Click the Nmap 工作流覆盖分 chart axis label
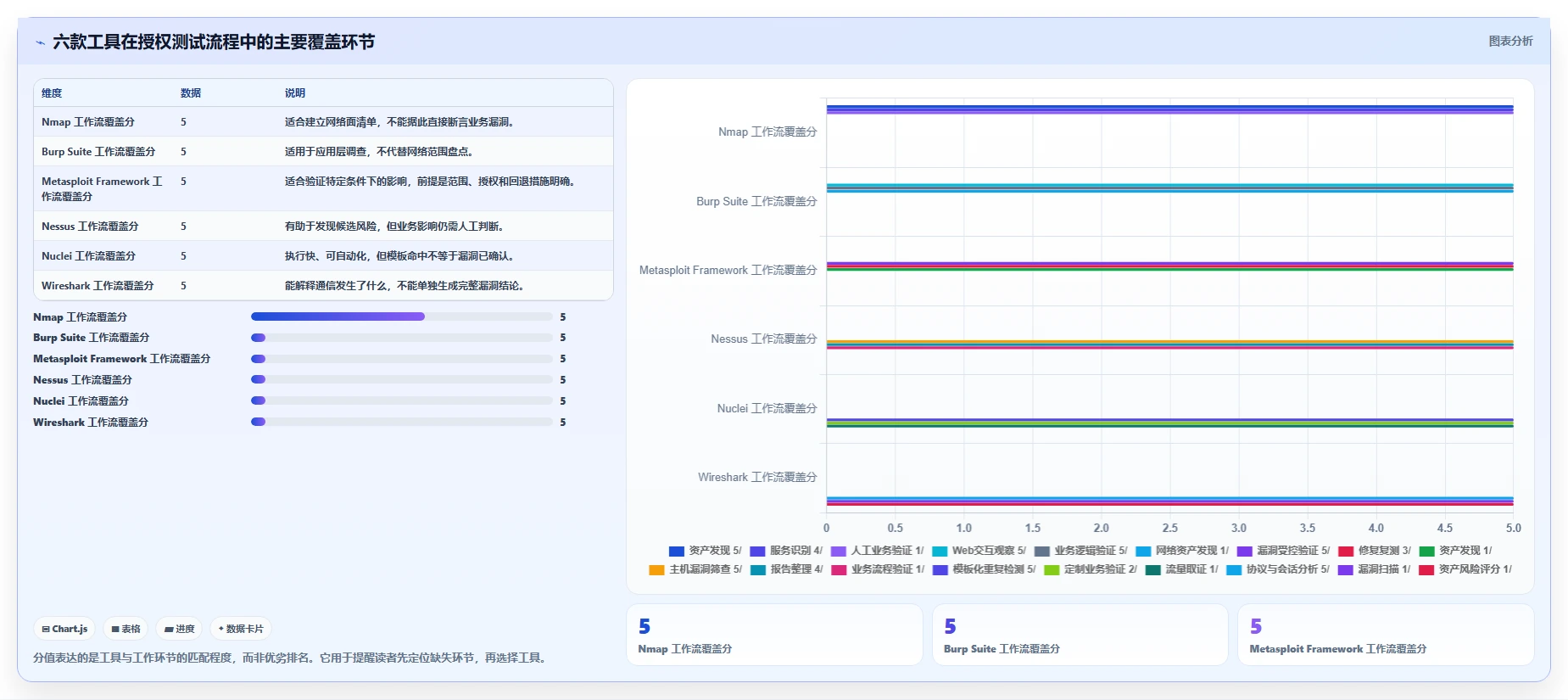The width and height of the screenshot is (1568, 700). pos(767,132)
